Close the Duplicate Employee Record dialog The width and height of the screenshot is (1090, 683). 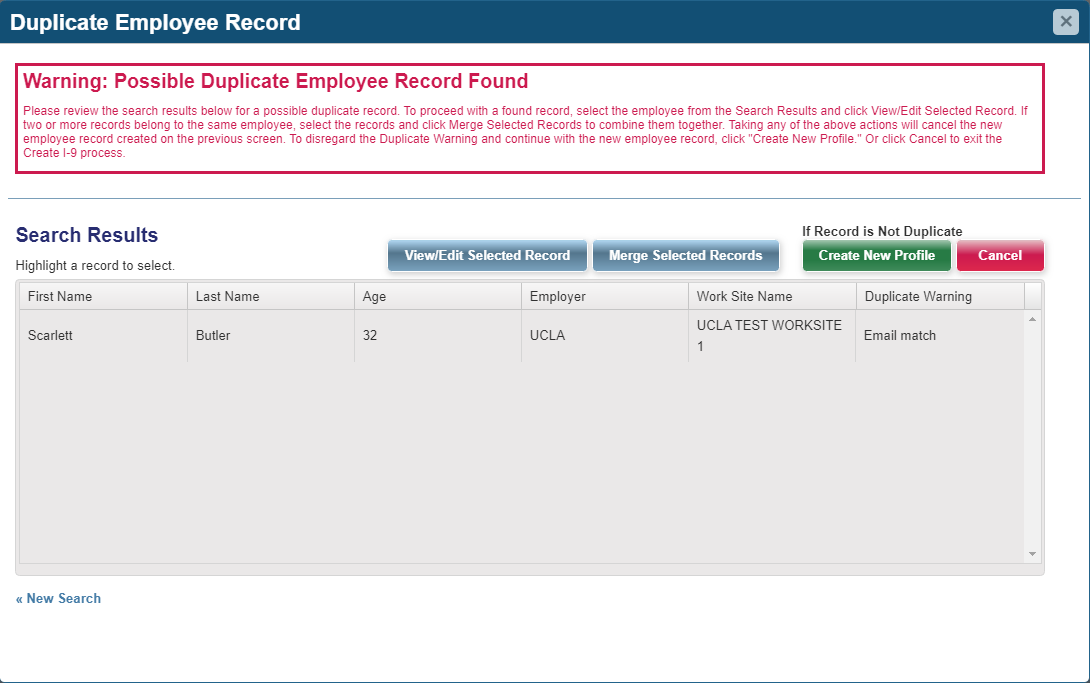pos(1065,21)
